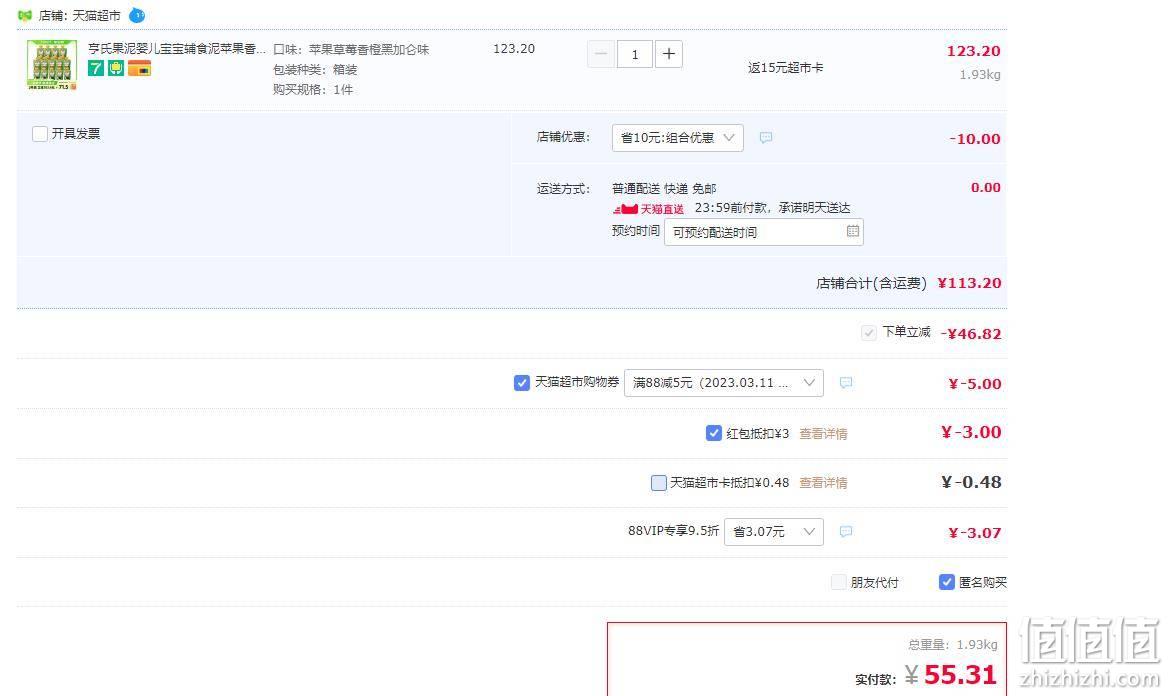Open 查看详情 for the red envelope deduction
The width and height of the screenshot is (1169, 696).
[823, 434]
